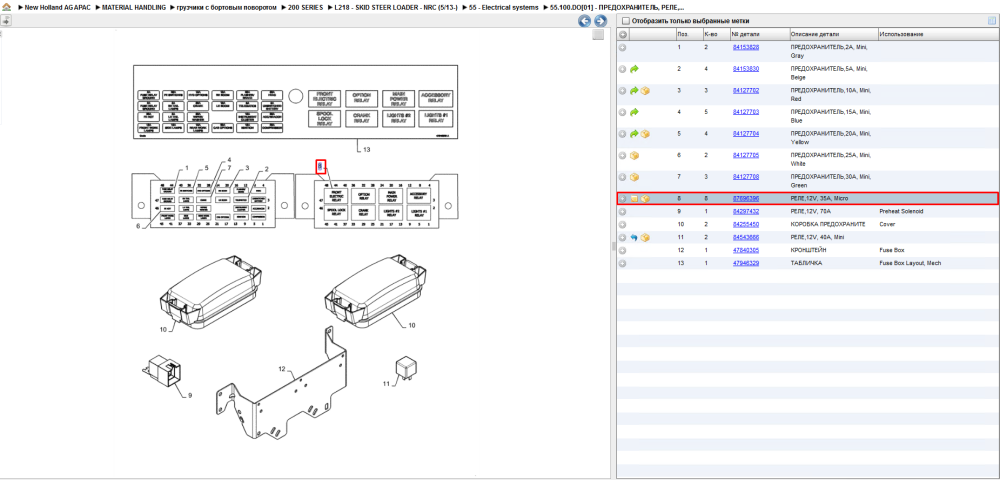
Task: Select row 'РЕЛЕ,12V, 40A, Mini'
Action: pos(807,238)
